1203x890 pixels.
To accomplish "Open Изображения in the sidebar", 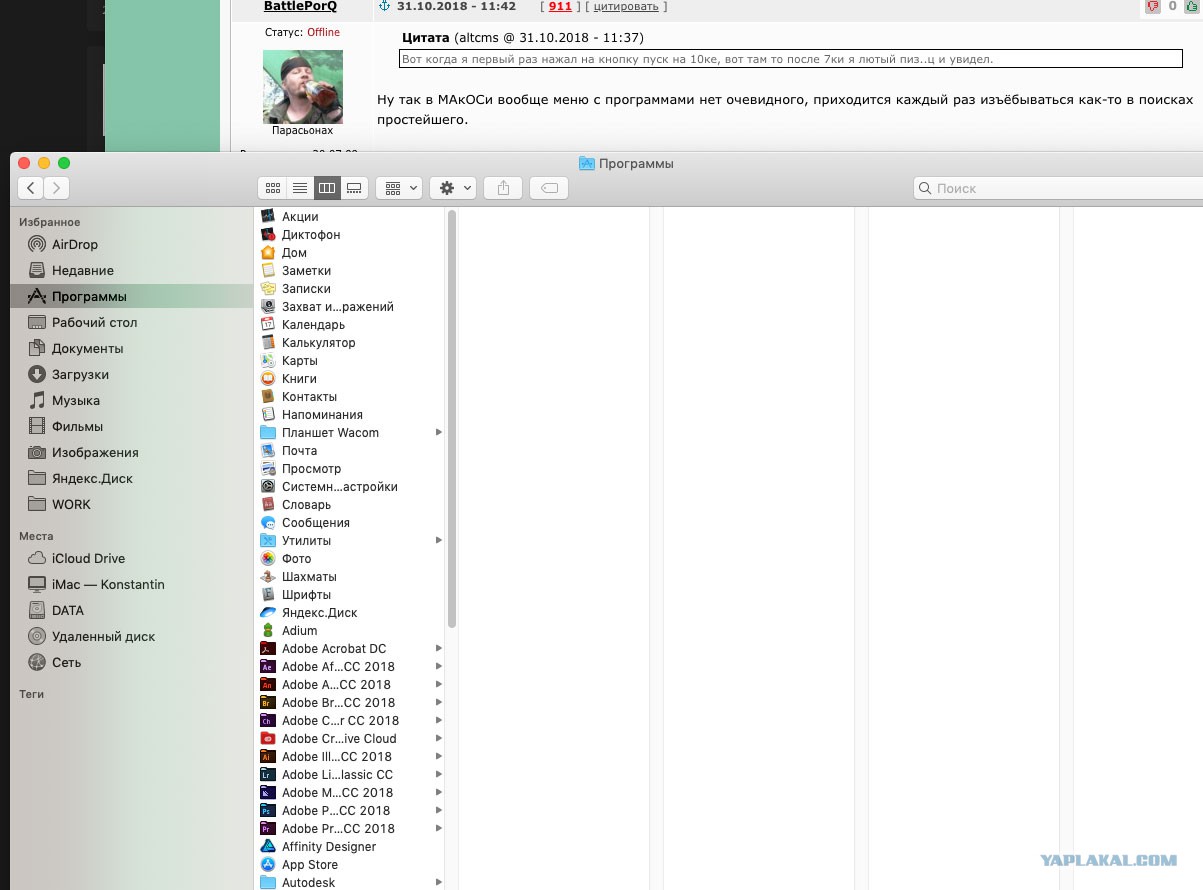I will point(131,452).
